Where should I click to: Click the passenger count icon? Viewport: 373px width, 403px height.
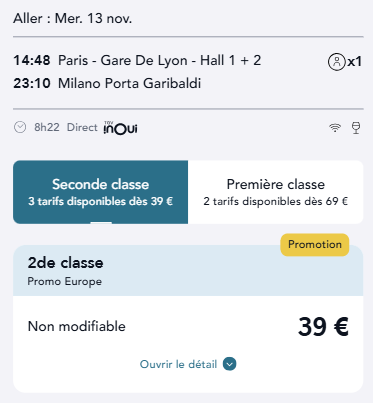(x=336, y=62)
